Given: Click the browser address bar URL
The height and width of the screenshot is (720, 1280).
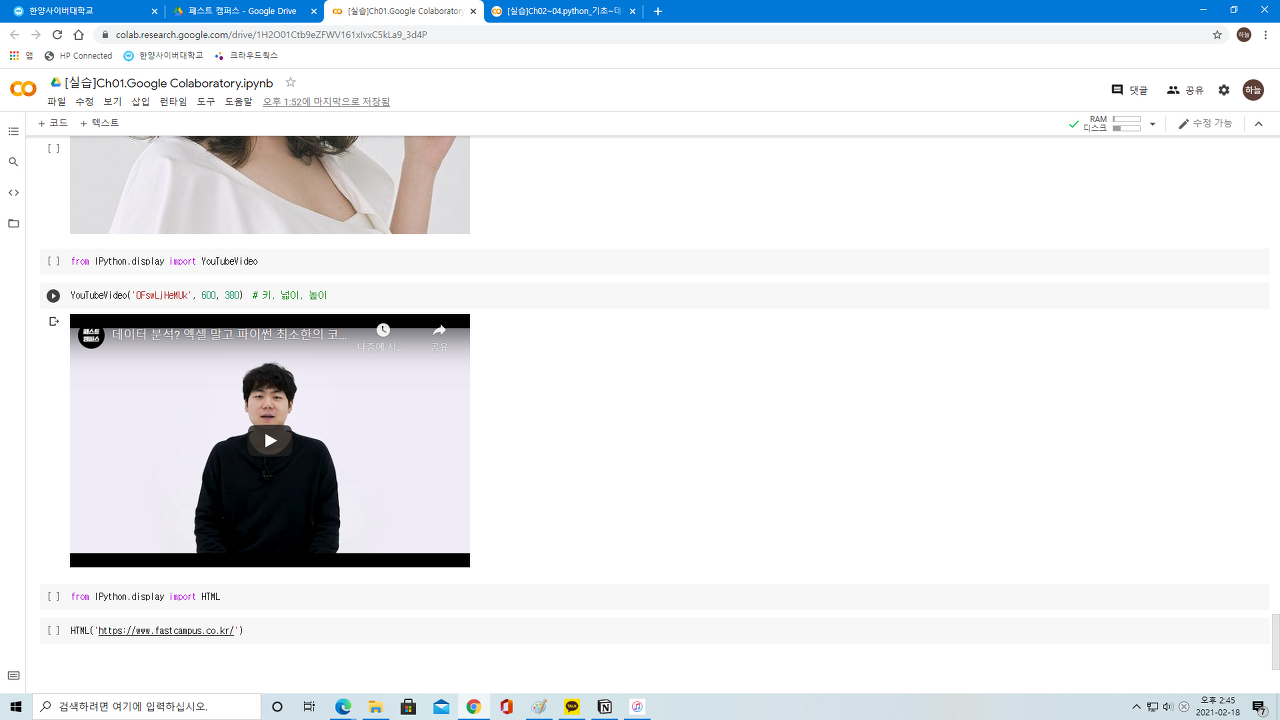Looking at the screenshot, I should (271, 34).
